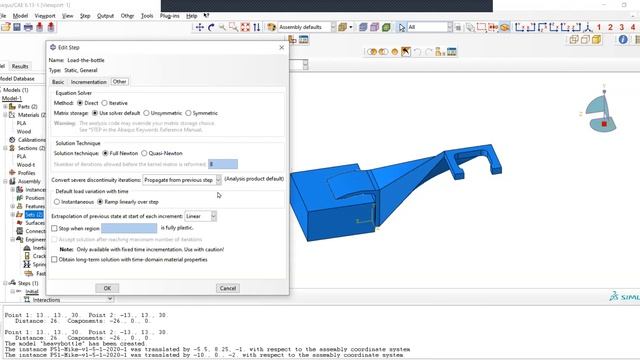The width and height of the screenshot is (640, 360).
Task: Click the green render style cube icon
Action: click(x=386, y=27)
